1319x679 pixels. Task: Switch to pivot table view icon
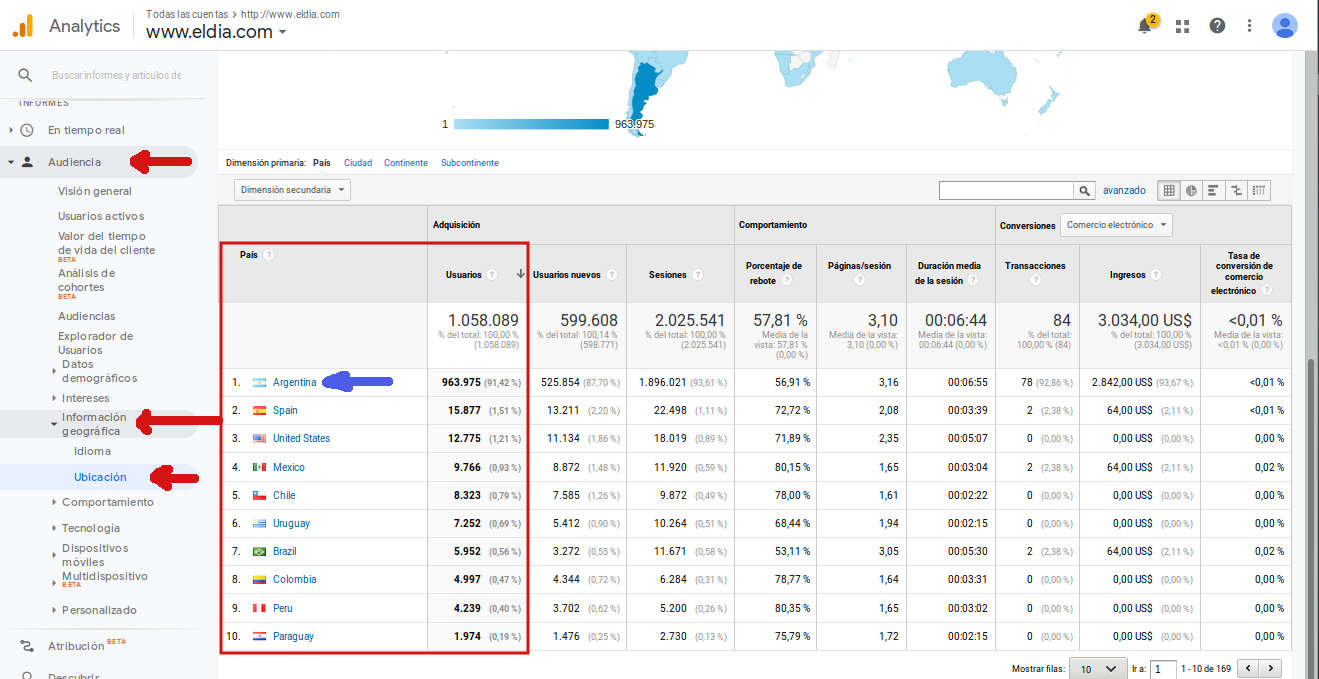1259,190
